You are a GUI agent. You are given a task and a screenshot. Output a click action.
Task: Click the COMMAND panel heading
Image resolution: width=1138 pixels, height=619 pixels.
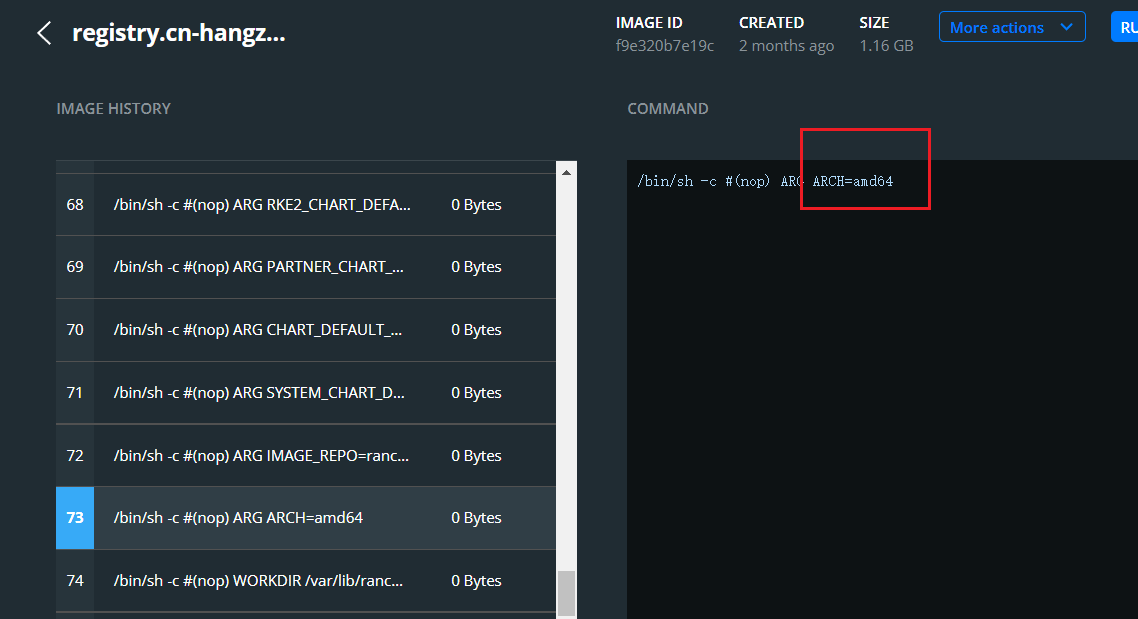tap(667, 108)
